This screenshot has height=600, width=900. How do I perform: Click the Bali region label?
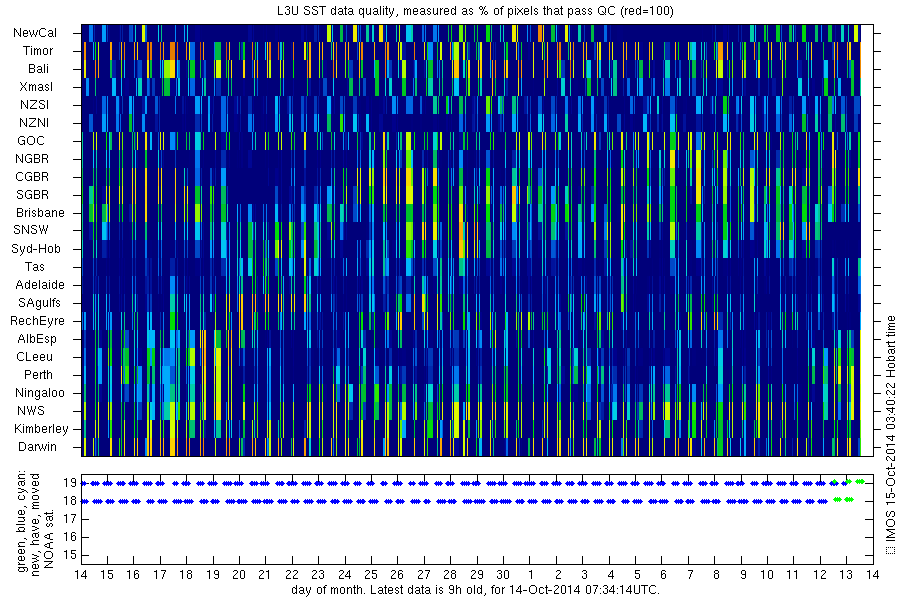(38, 69)
